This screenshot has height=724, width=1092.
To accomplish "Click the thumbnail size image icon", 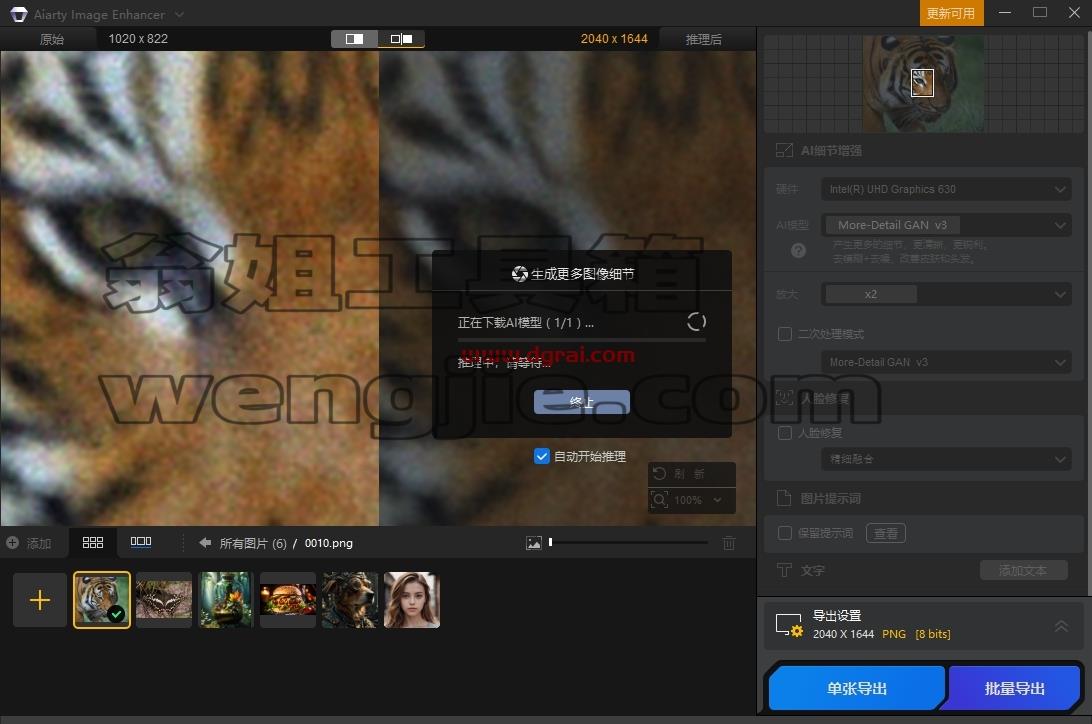I will coord(533,543).
